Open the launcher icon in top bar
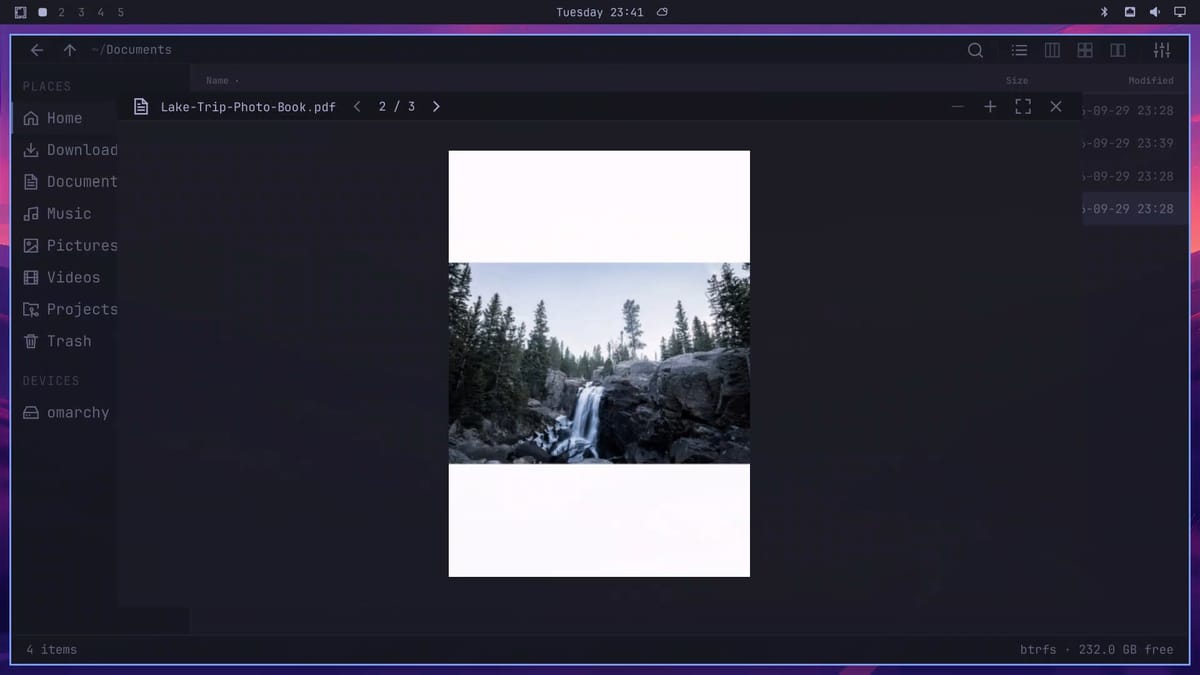This screenshot has width=1200, height=675. pos(20,12)
